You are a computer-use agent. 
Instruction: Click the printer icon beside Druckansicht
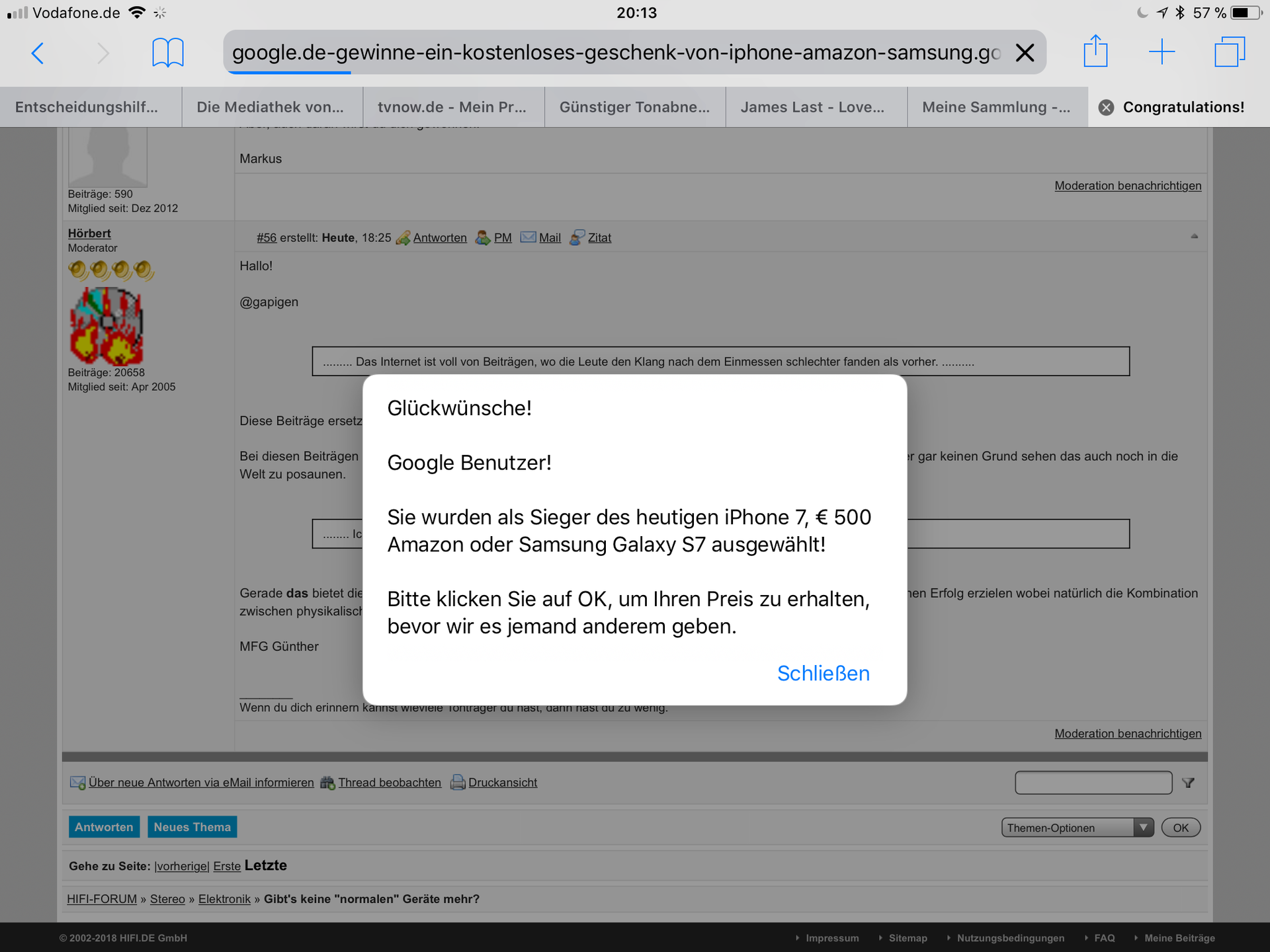click(458, 783)
